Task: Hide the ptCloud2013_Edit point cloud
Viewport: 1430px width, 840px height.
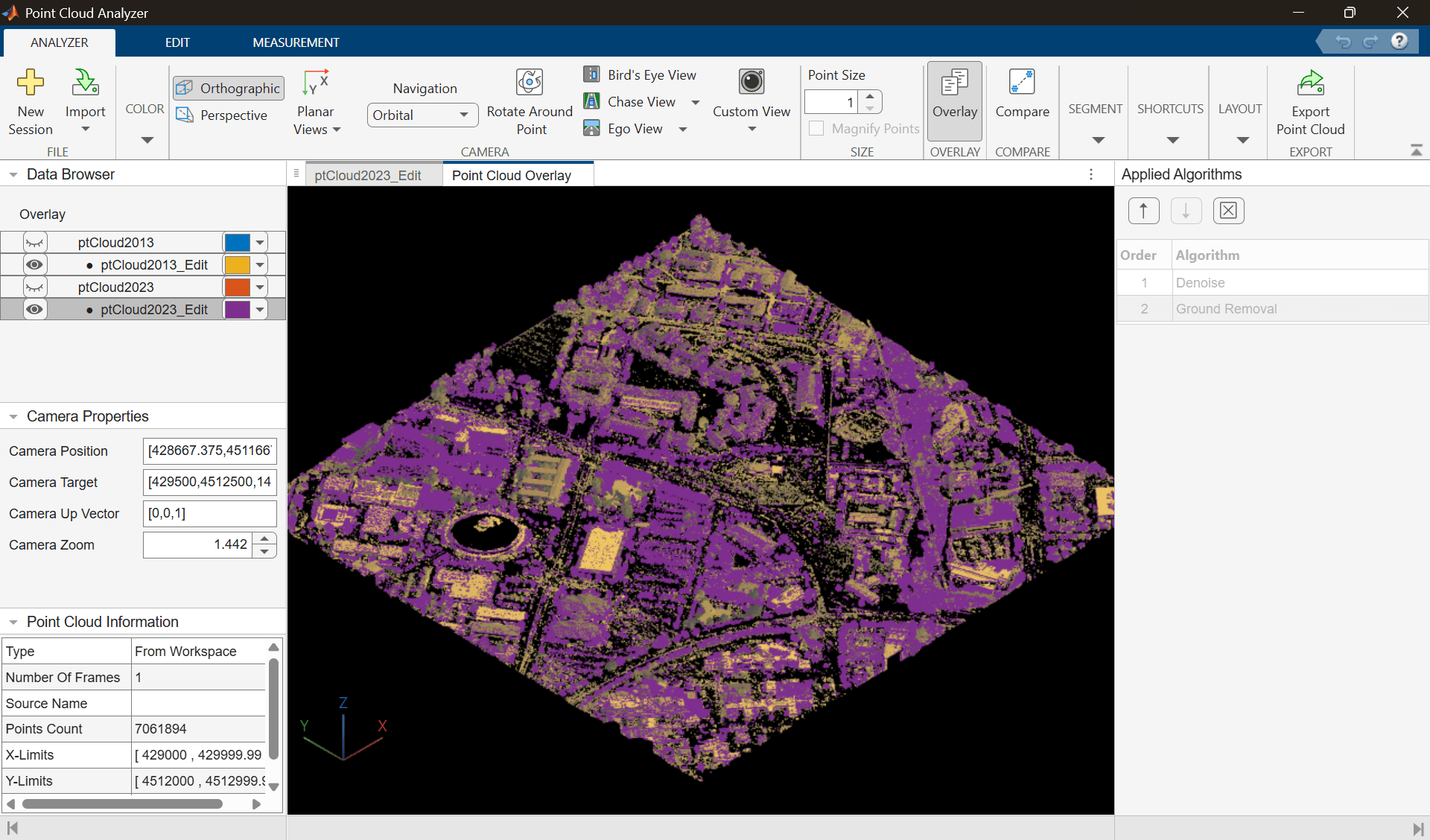Action: click(x=34, y=264)
